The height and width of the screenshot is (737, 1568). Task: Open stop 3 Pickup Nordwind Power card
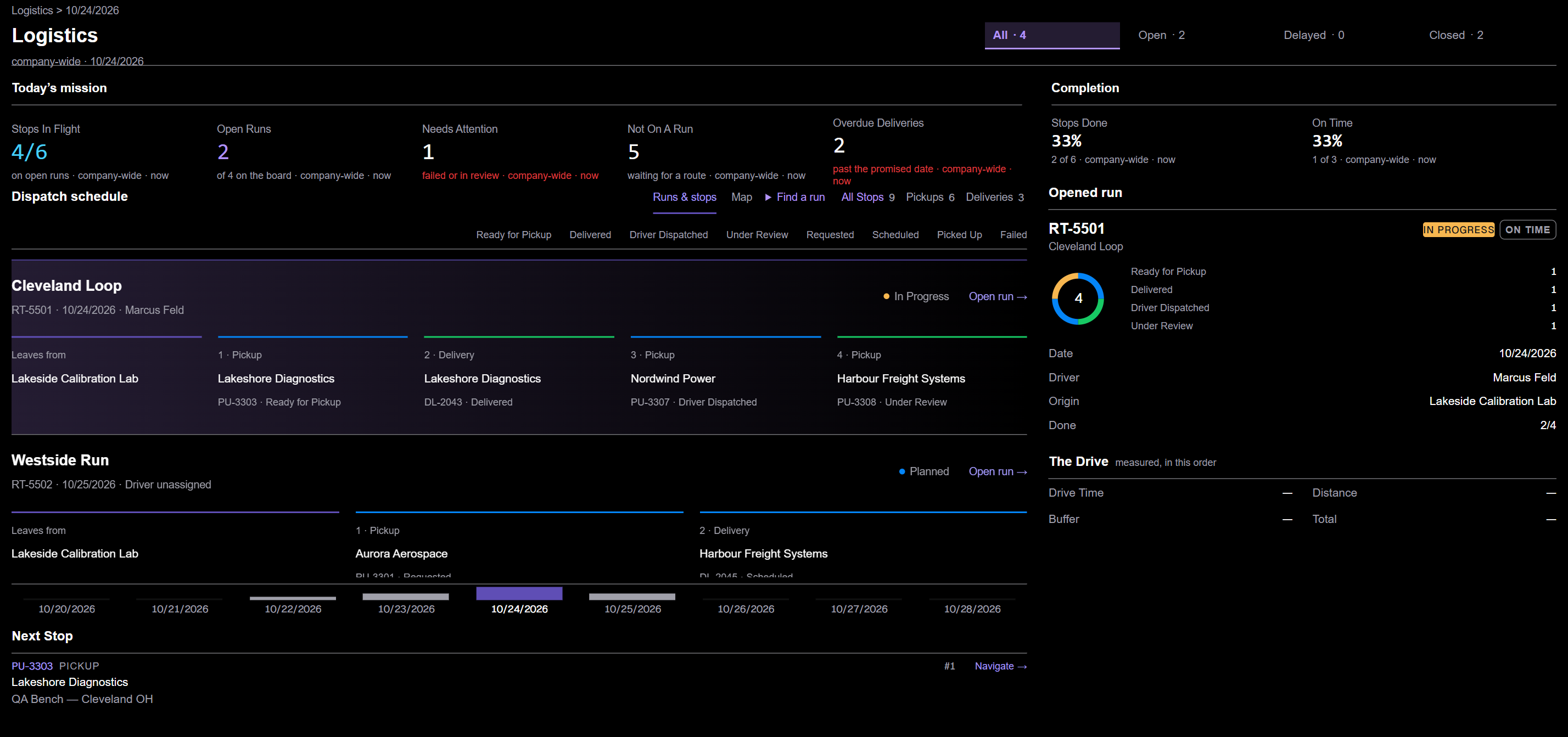pos(726,373)
